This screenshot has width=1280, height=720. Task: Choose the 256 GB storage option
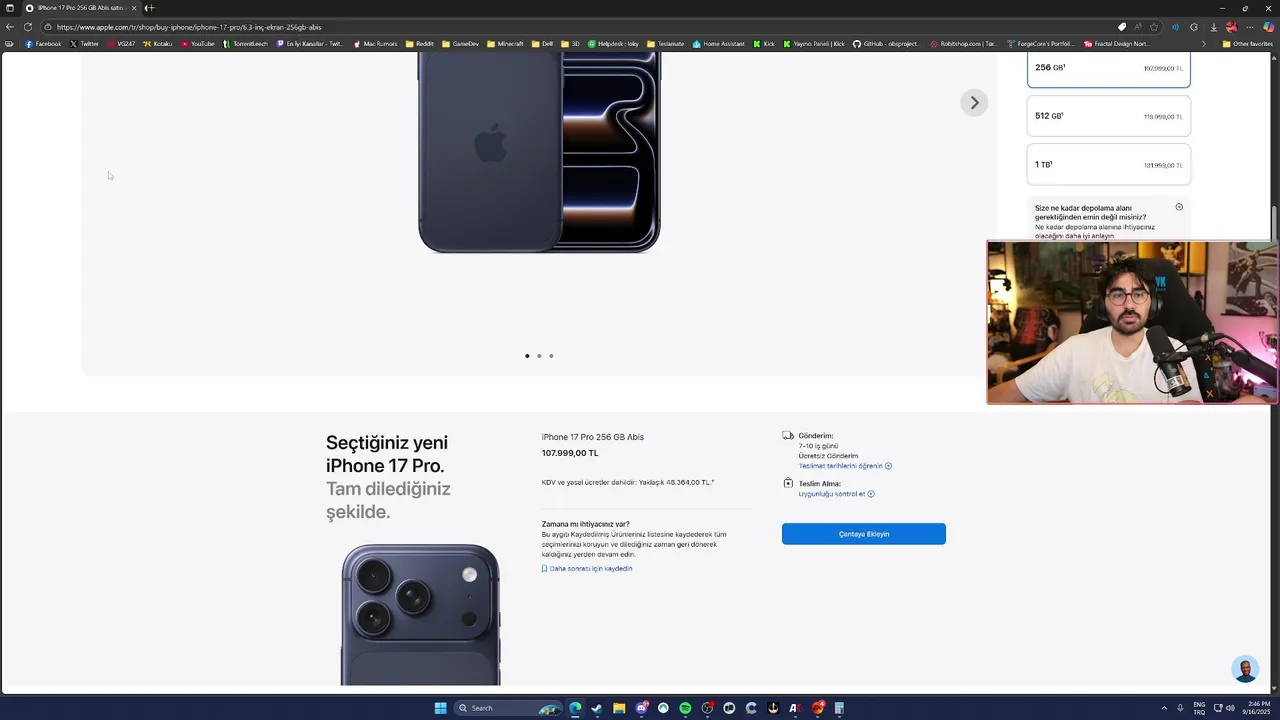(x=1109, y=69)
